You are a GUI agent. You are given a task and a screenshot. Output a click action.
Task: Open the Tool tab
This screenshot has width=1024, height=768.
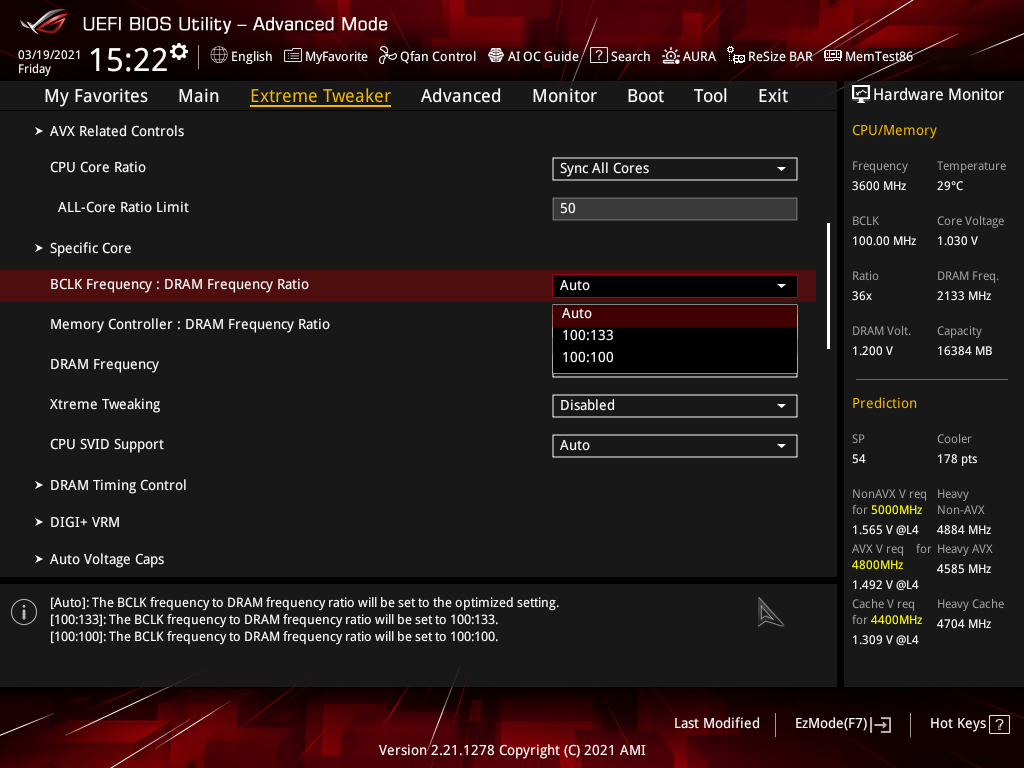711,96
